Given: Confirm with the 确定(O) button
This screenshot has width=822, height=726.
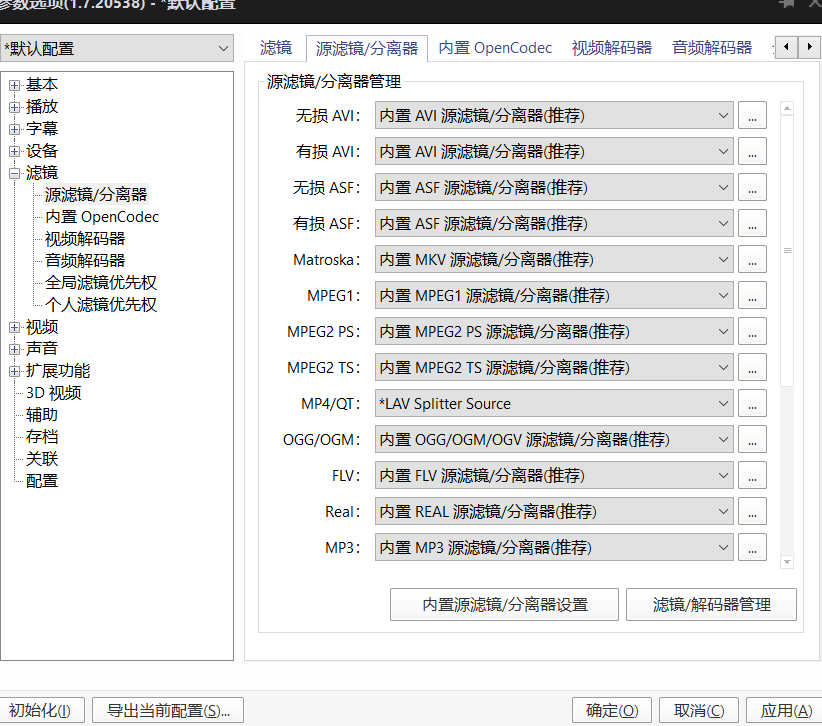Looking at the screenshot, I should point(612,710).
